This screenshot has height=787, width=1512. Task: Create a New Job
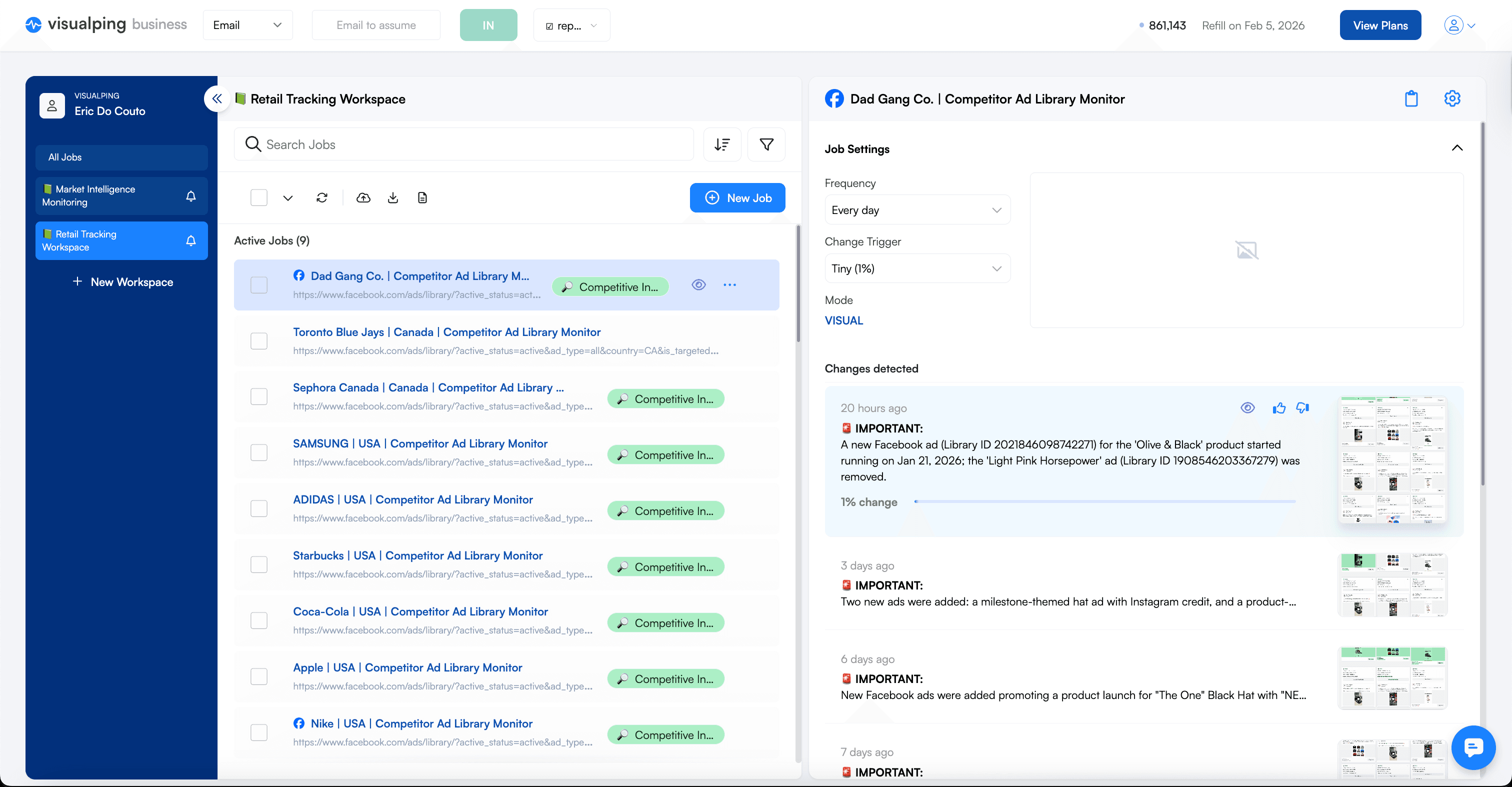(x=737, y=198)
